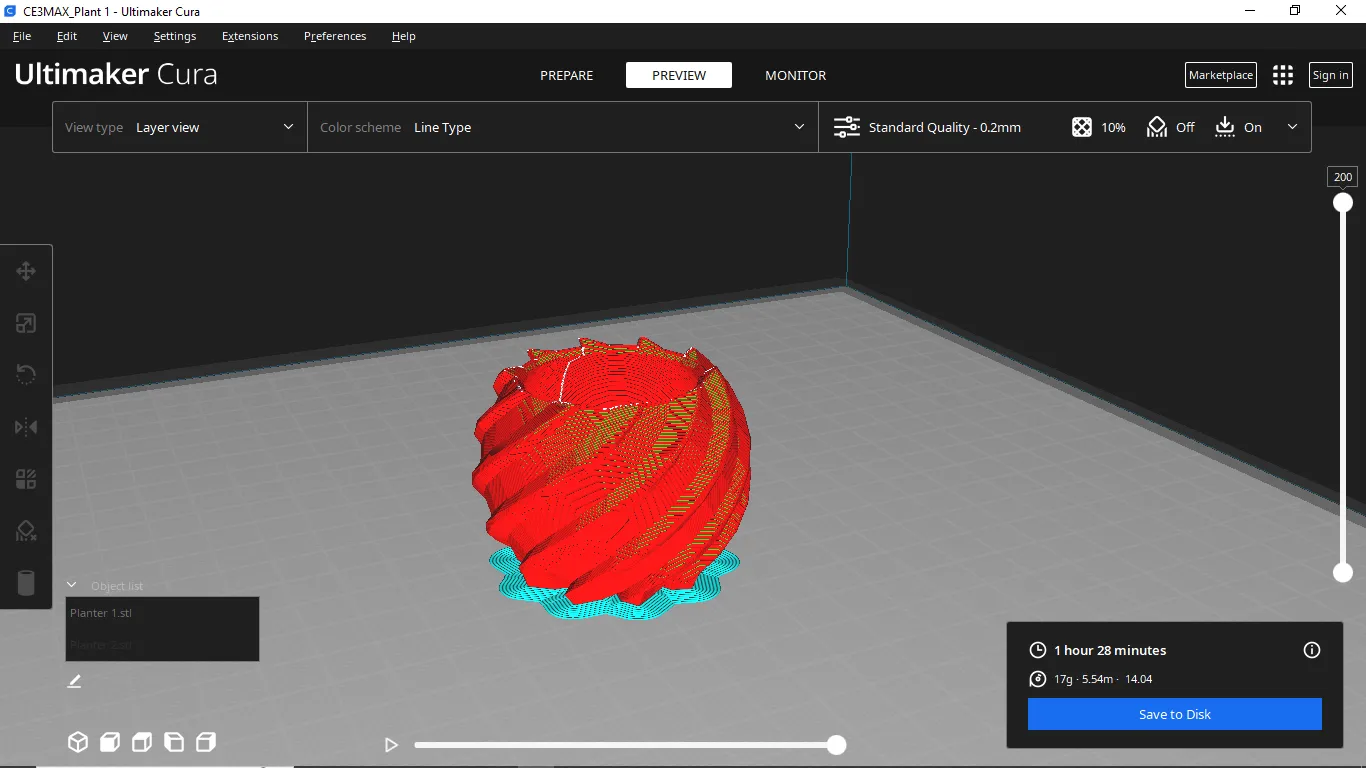Open the Per Model Settings tool
The image size is (1366, 768).
26,479
